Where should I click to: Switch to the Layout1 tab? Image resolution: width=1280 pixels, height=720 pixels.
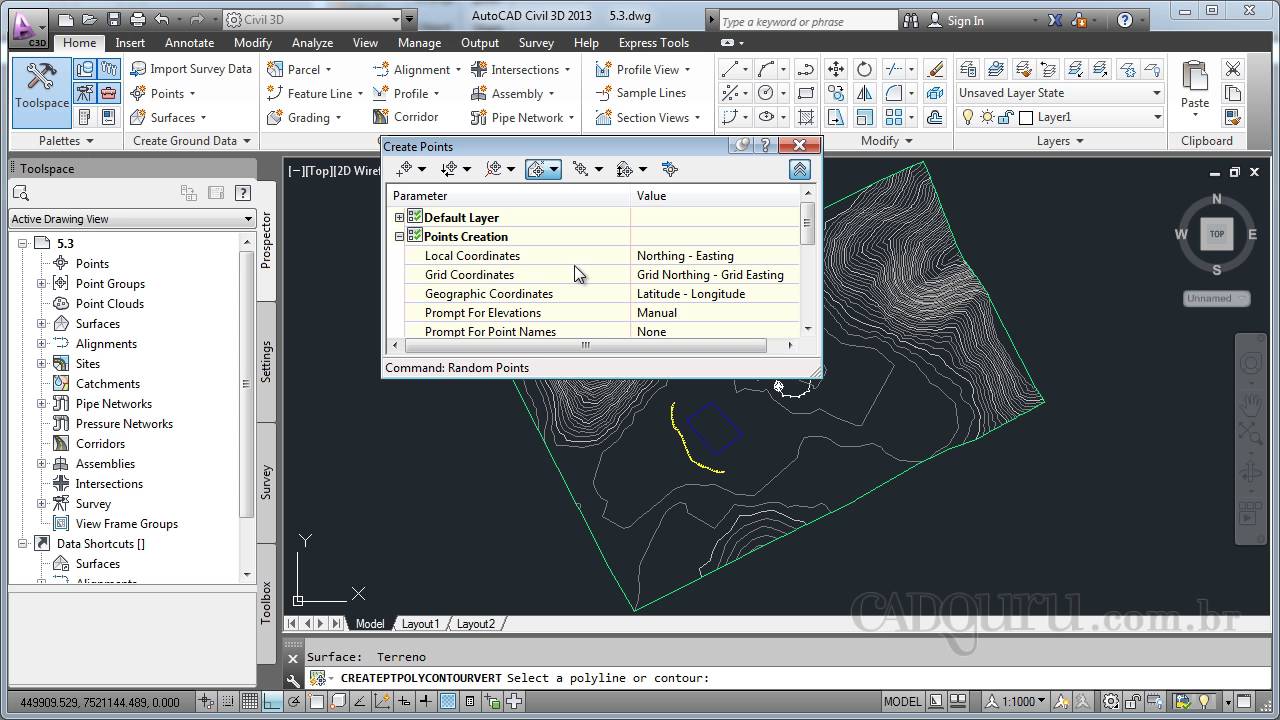(x=420, y=624)
